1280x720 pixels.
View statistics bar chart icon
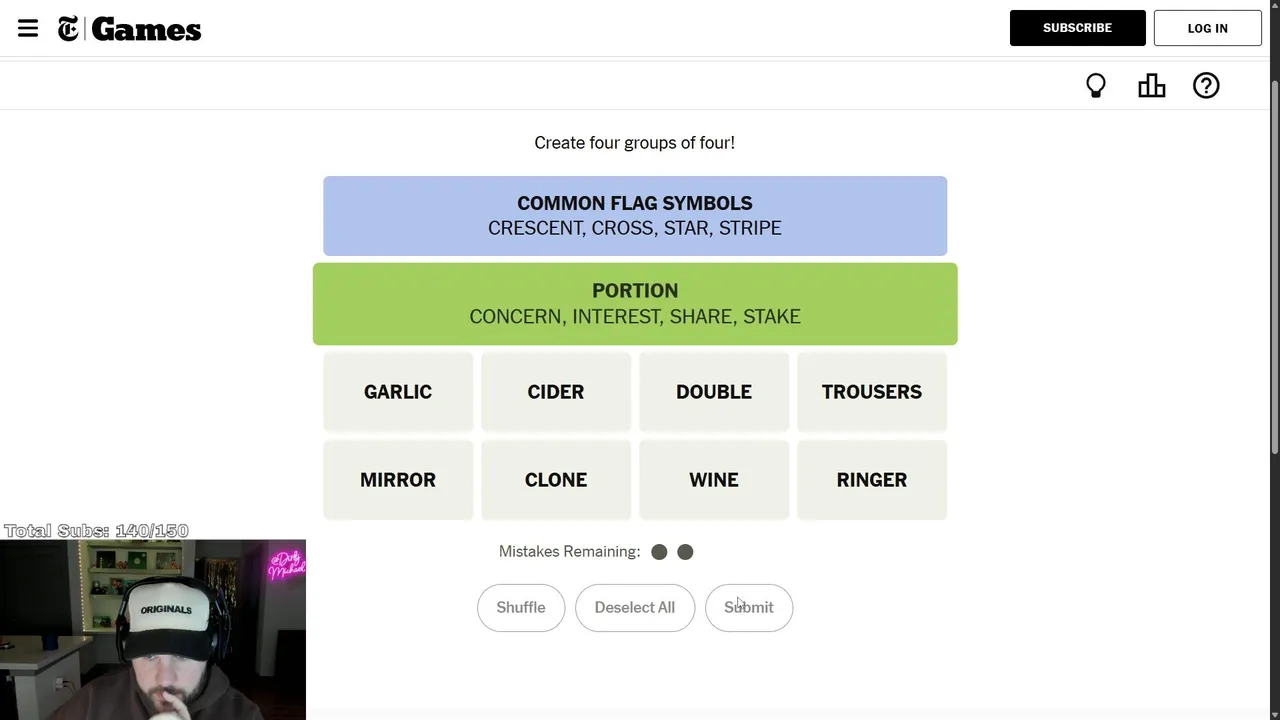(1151, 86)
